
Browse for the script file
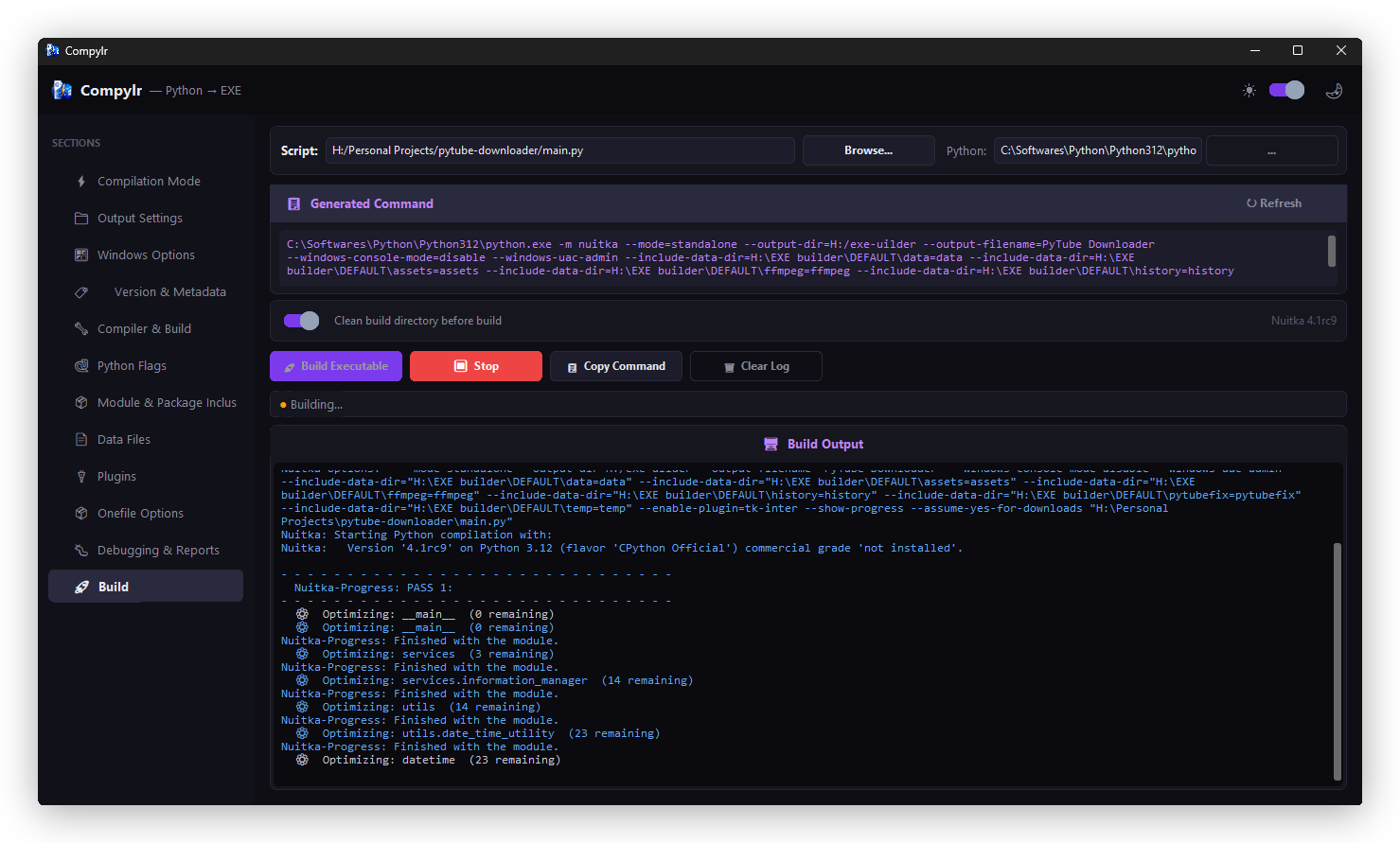[x=869, y=150]
